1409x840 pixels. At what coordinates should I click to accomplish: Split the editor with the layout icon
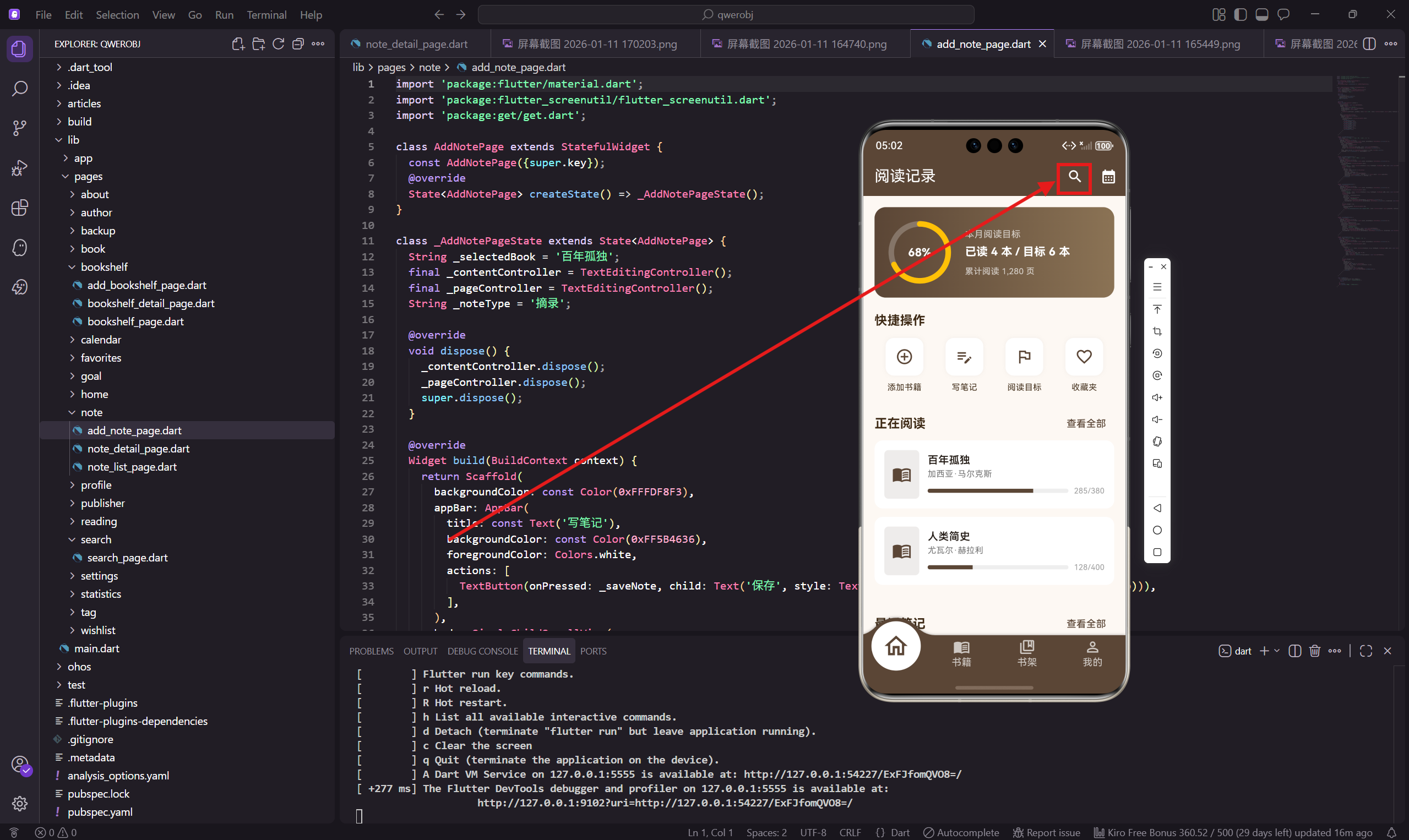click(x=1369, y=44)
